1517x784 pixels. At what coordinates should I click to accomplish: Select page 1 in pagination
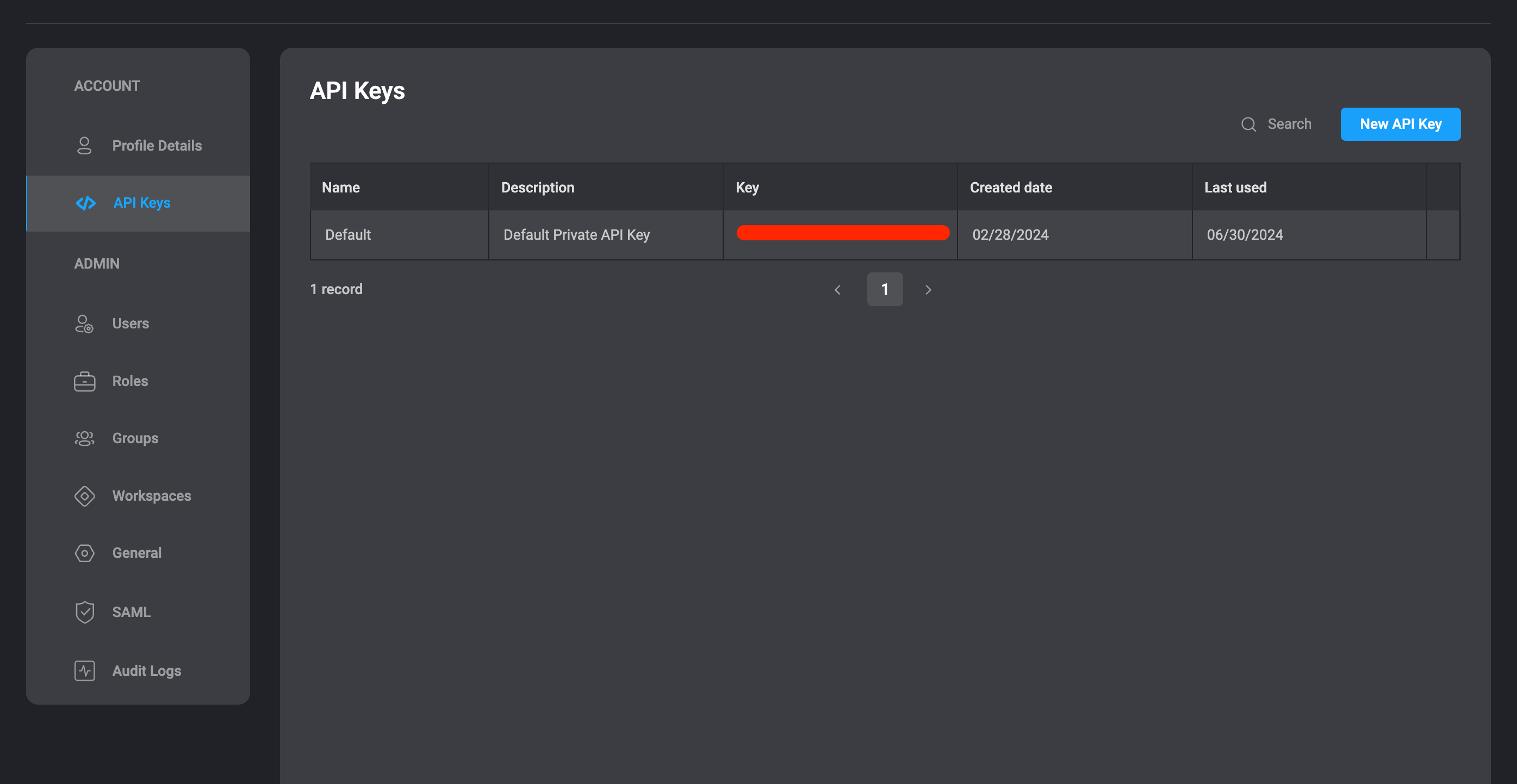click(885, 289)
